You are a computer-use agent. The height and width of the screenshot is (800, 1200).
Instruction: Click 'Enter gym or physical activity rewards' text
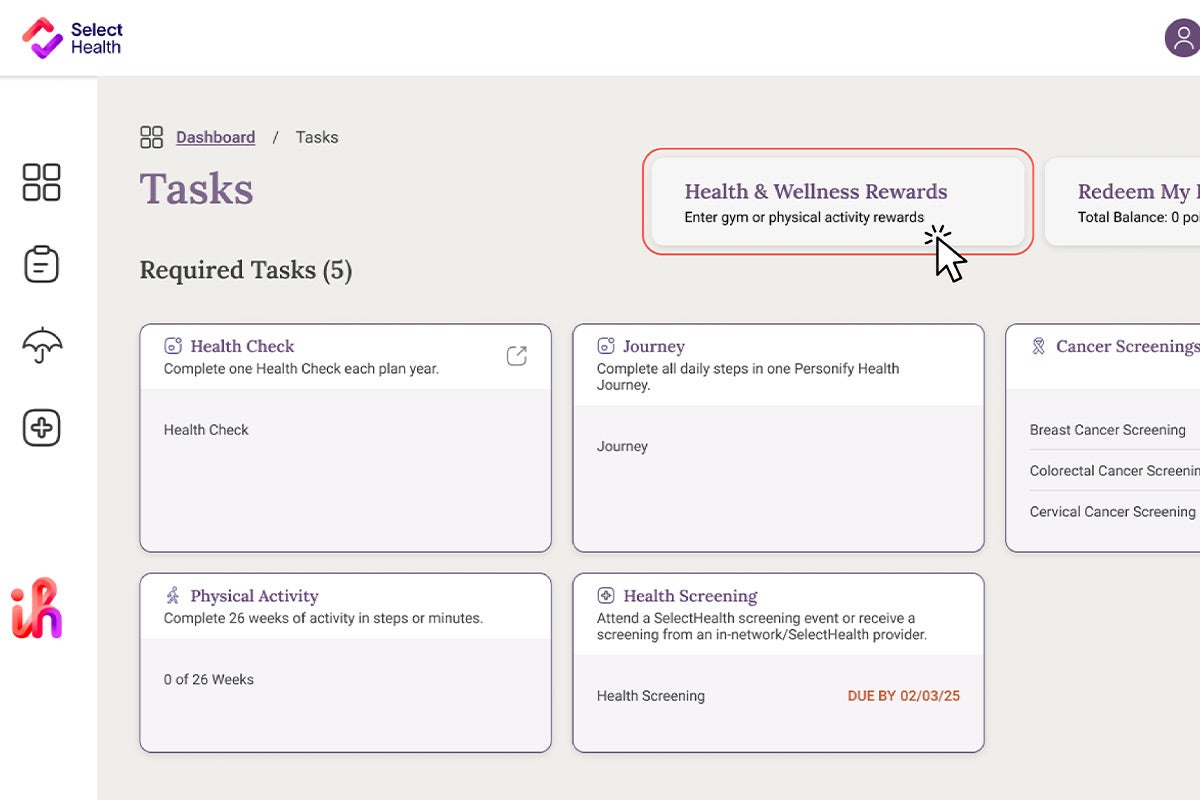click(x=804, y=217)
